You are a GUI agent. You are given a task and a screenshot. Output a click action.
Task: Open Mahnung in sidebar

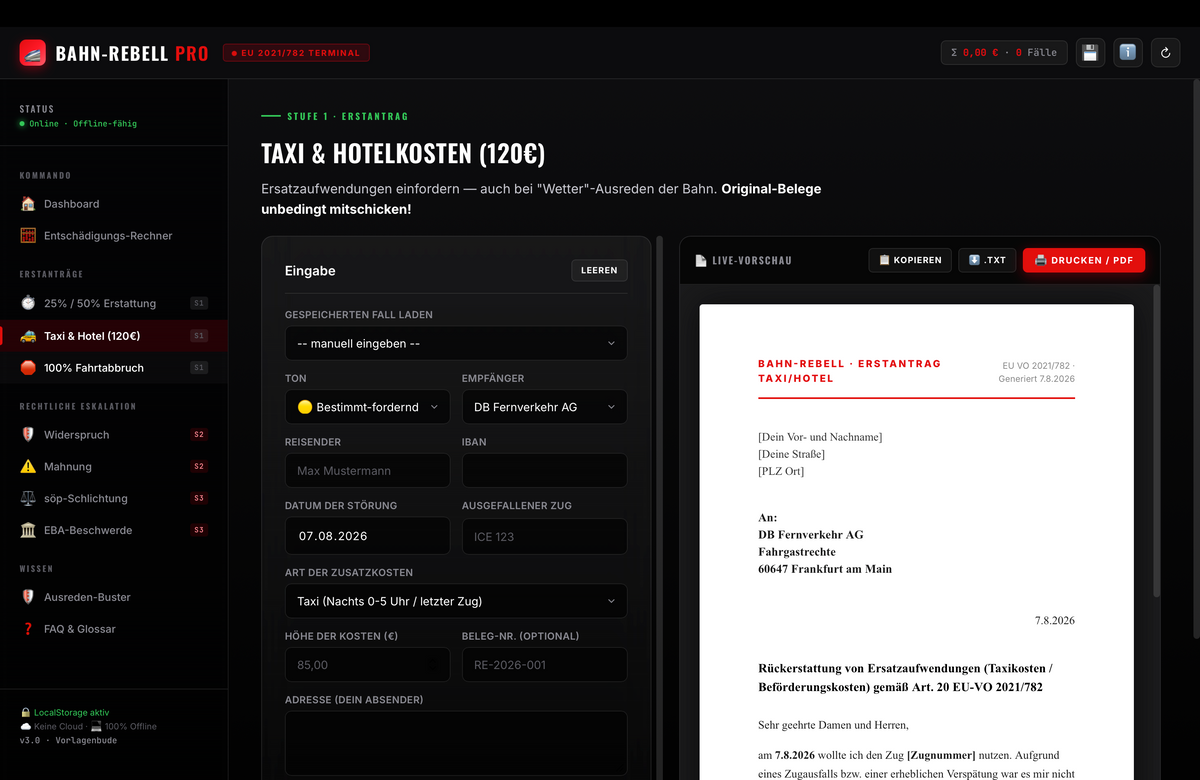[113, 467]
